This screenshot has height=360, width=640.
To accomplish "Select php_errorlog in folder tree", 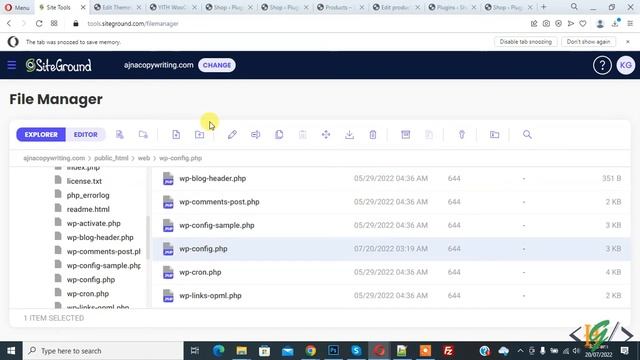I will tap(88, 195).
